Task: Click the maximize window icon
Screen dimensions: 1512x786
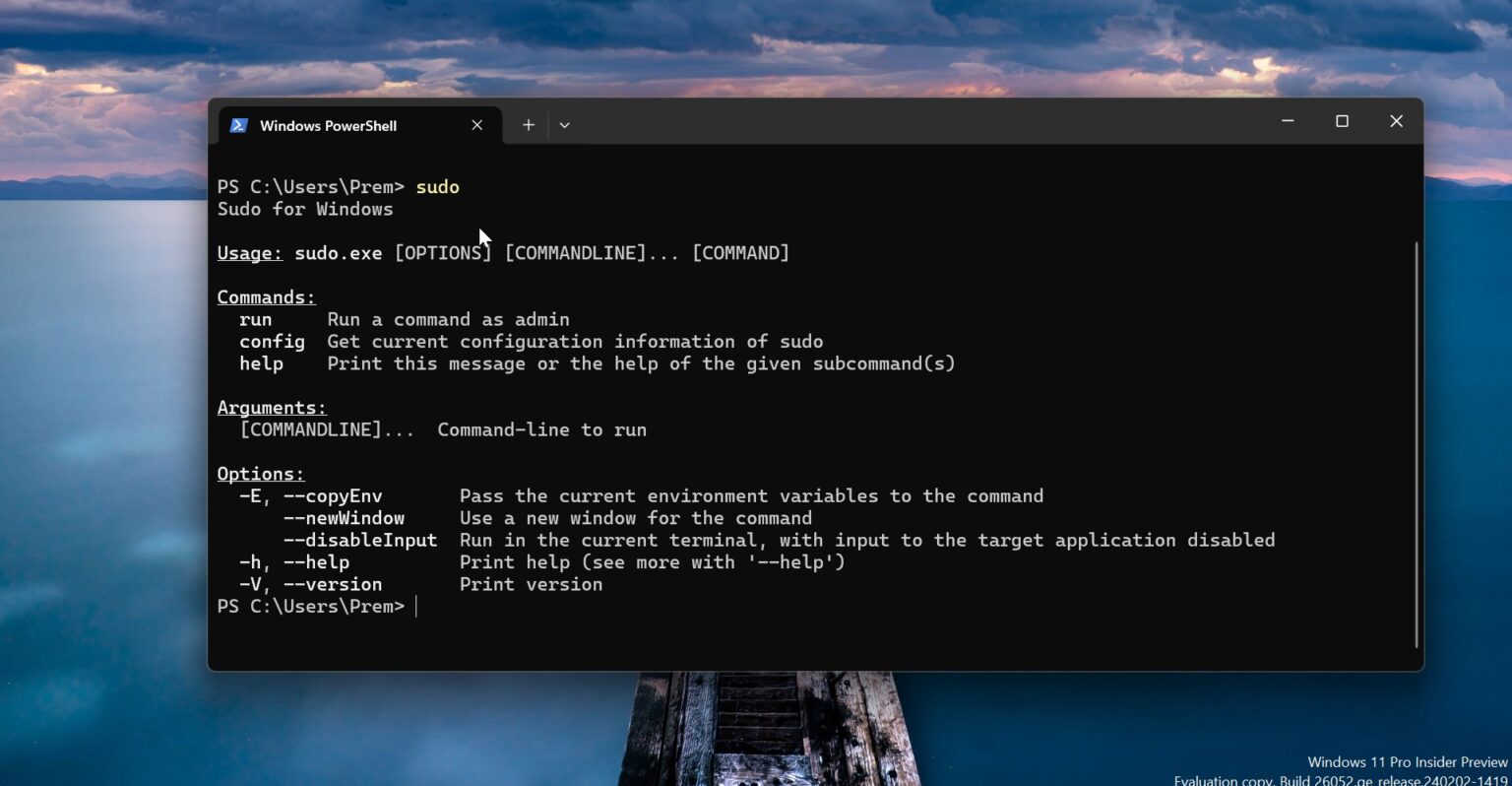Action: [x=1342, y=121]
